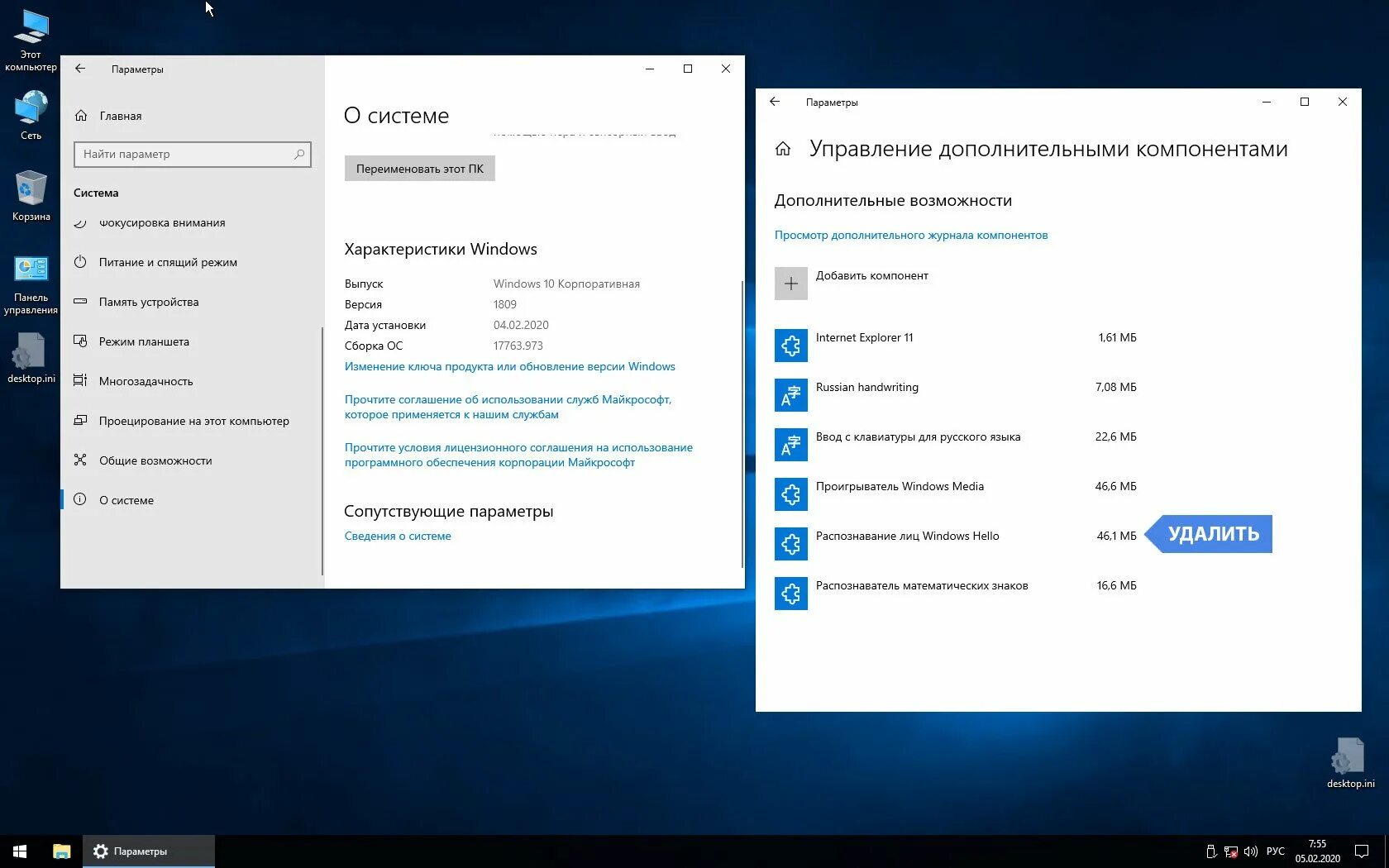Viewport: 1389px width, 868px height.
Task: Go back in the components management window
Action: tap(775, 102)
